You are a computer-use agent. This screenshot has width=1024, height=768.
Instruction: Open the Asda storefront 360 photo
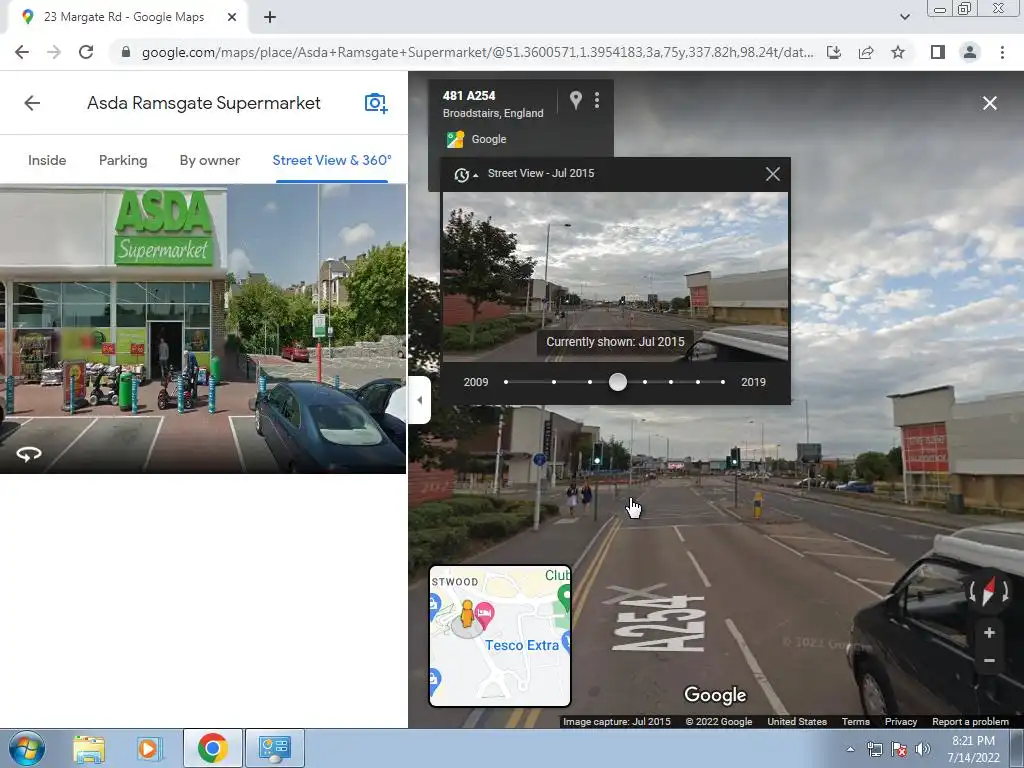[202, 328]
